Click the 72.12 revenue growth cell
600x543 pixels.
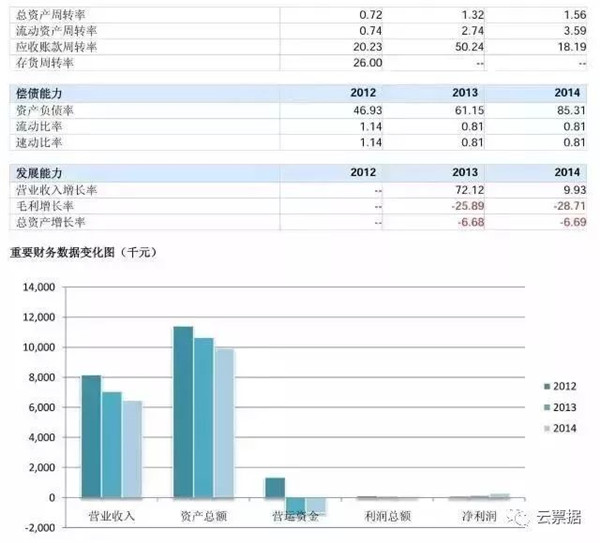pos(470,190)
